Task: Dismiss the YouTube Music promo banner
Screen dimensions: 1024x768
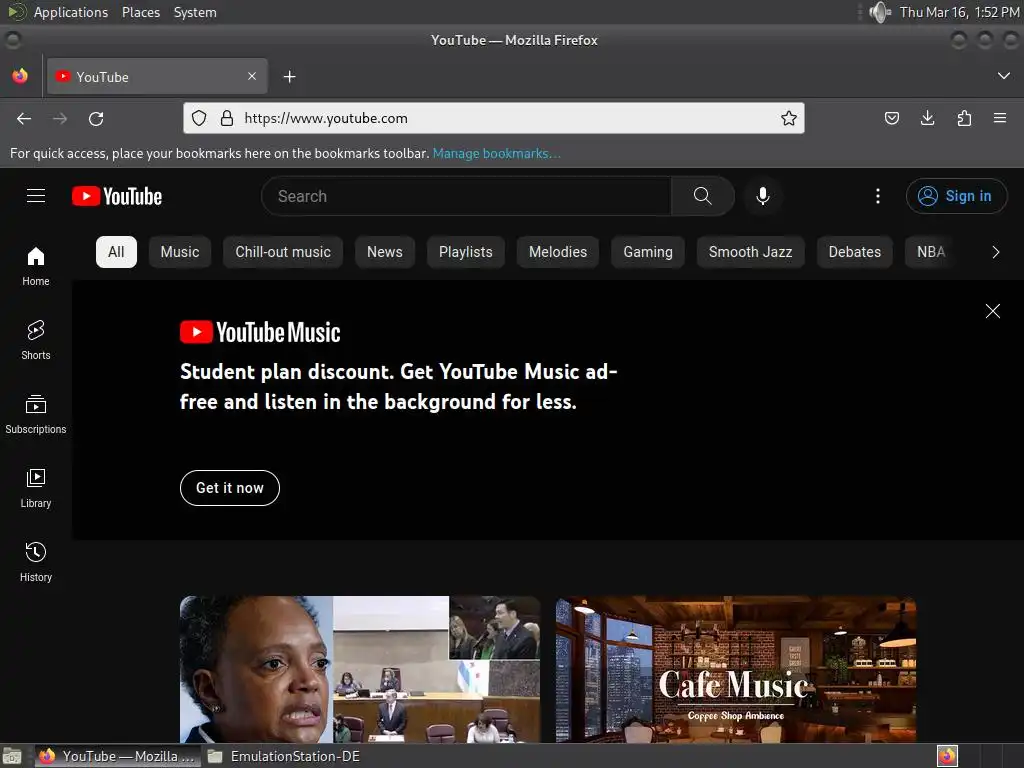Action: [993, 311]
